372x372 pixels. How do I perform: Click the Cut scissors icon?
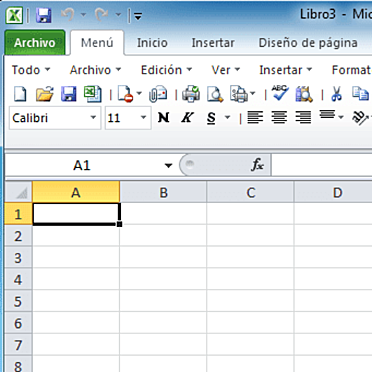[337, 94]
